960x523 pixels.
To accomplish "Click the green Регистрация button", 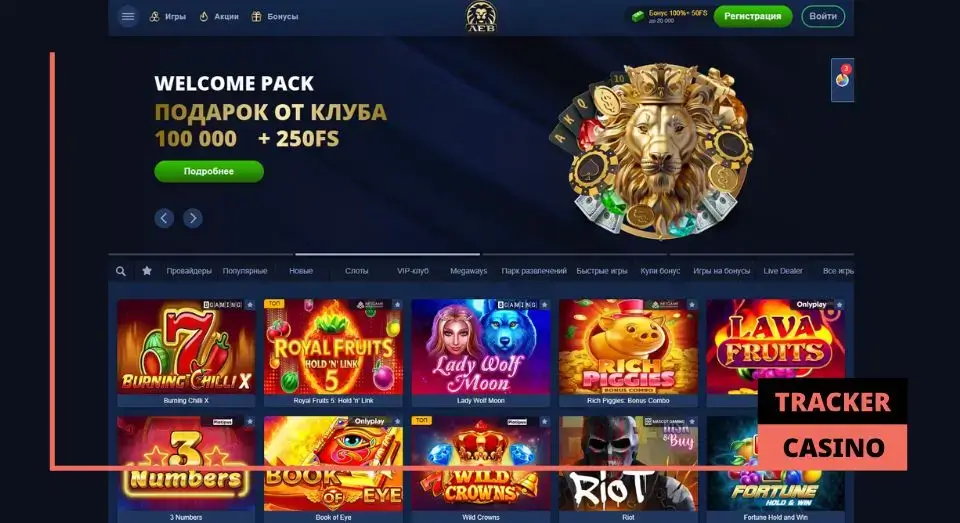I will pos(752,17).
